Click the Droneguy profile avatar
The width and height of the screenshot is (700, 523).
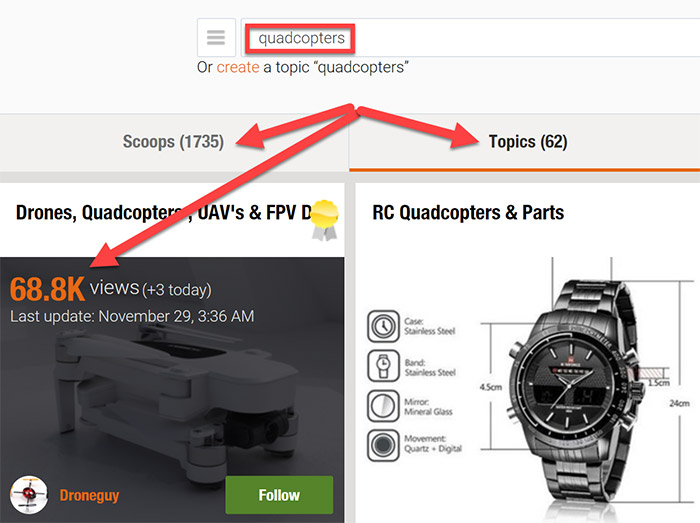coord(29,494)
